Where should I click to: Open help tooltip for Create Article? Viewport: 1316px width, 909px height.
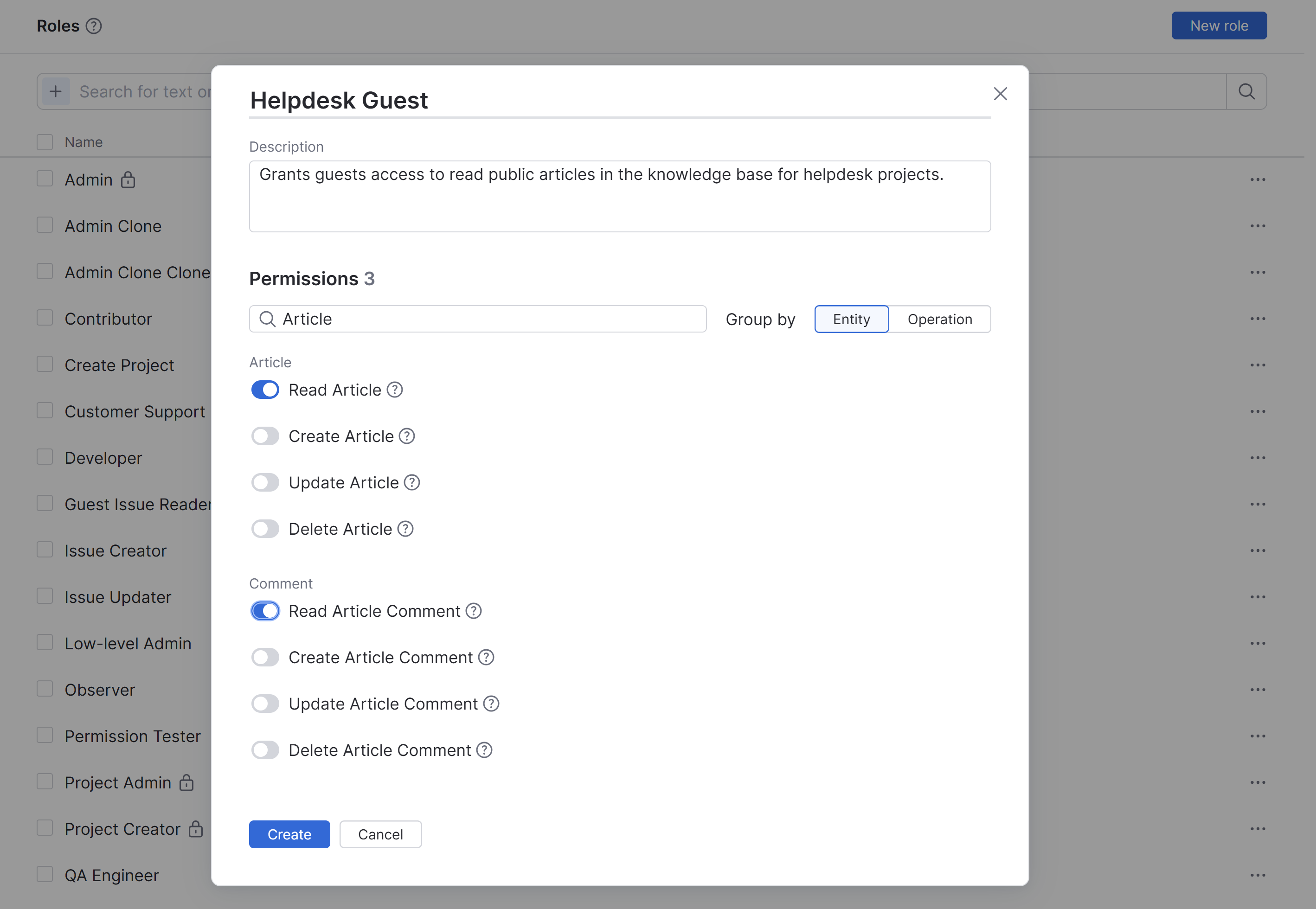click(407, 436)
